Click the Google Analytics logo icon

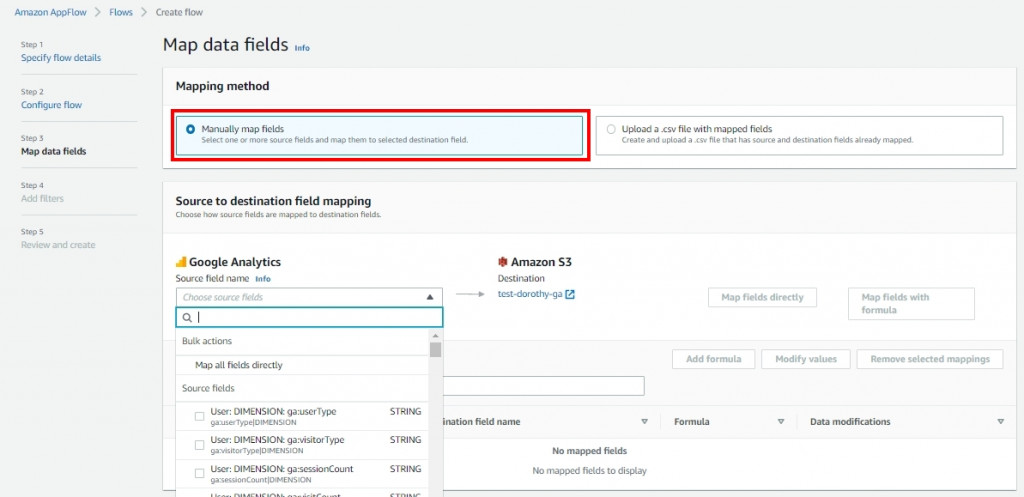(x=181, y=262)
